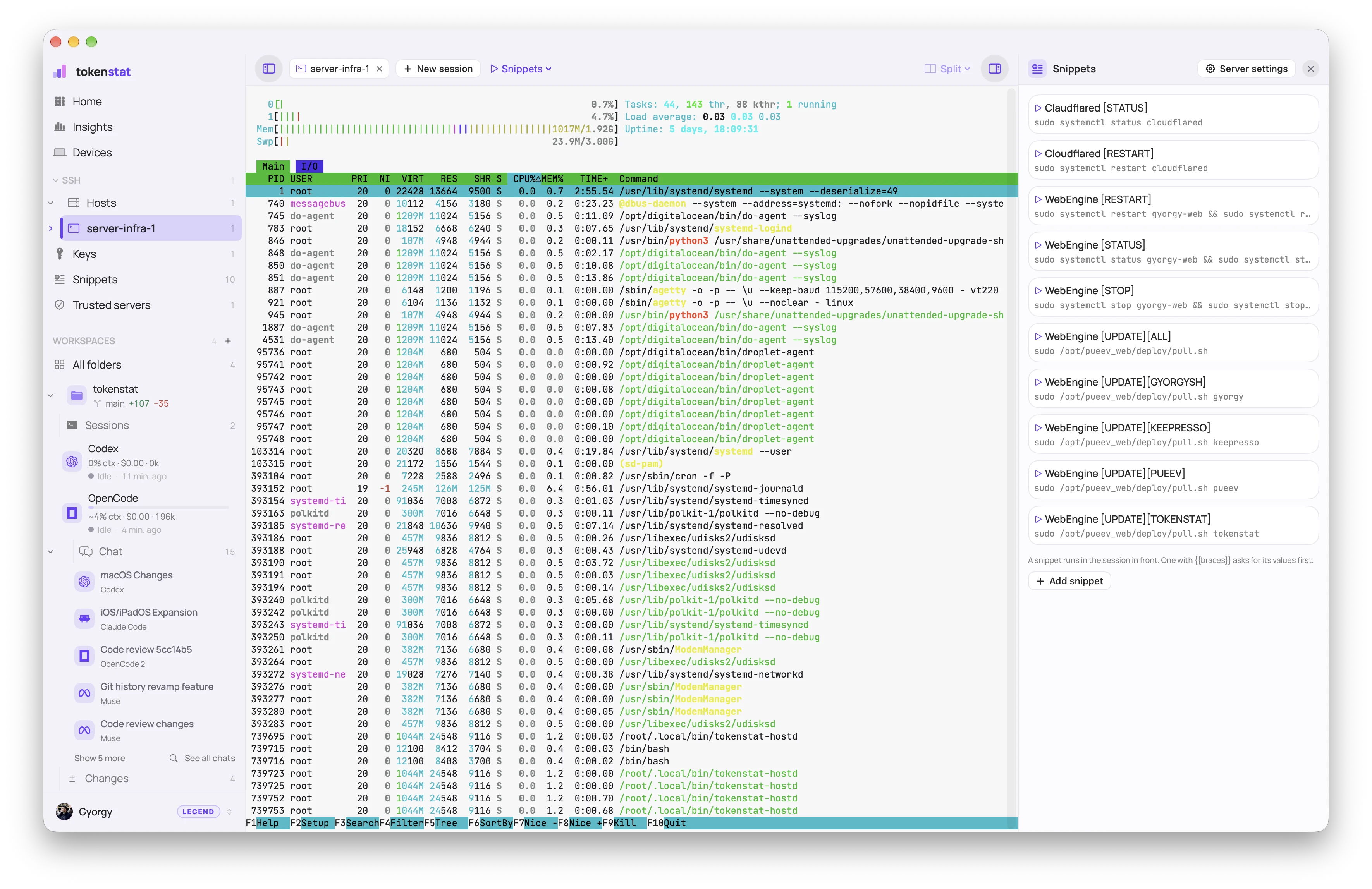This screenshot has height=889, width=1372.
Task: Close the Snippets panel
Action: tap(1310, 69)
